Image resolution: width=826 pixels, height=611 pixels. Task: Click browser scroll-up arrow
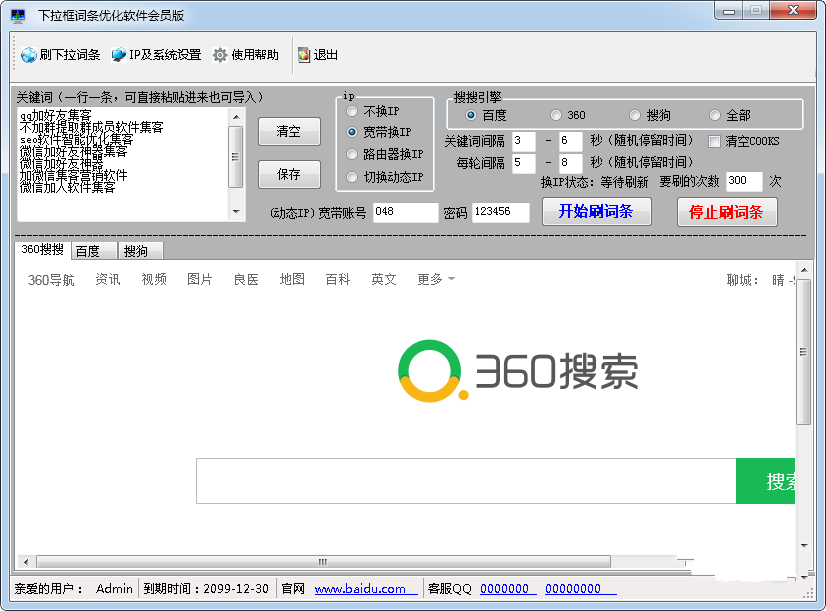tap(804, 270)
